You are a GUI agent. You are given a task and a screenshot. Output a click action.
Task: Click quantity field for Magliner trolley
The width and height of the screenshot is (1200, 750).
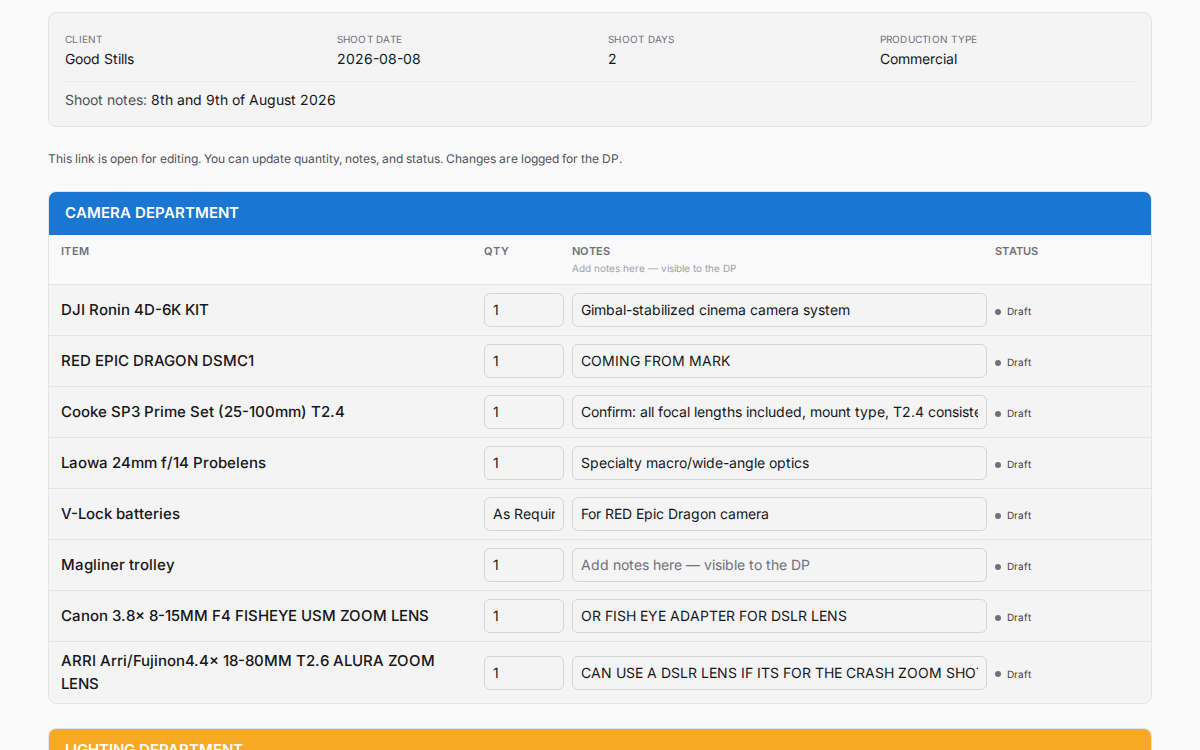pyautogui.click(x=524, y=565)
